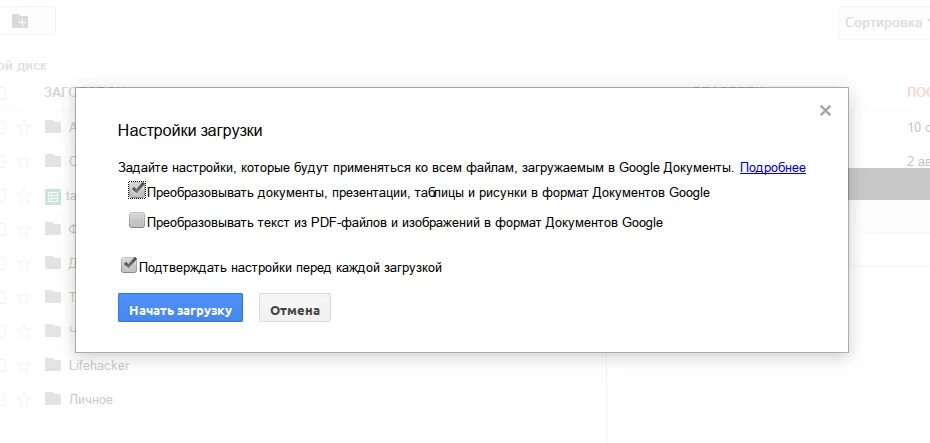Star the Личное folder
The width and height of the screenshot is (930, 443).
(x=24, y=399)
